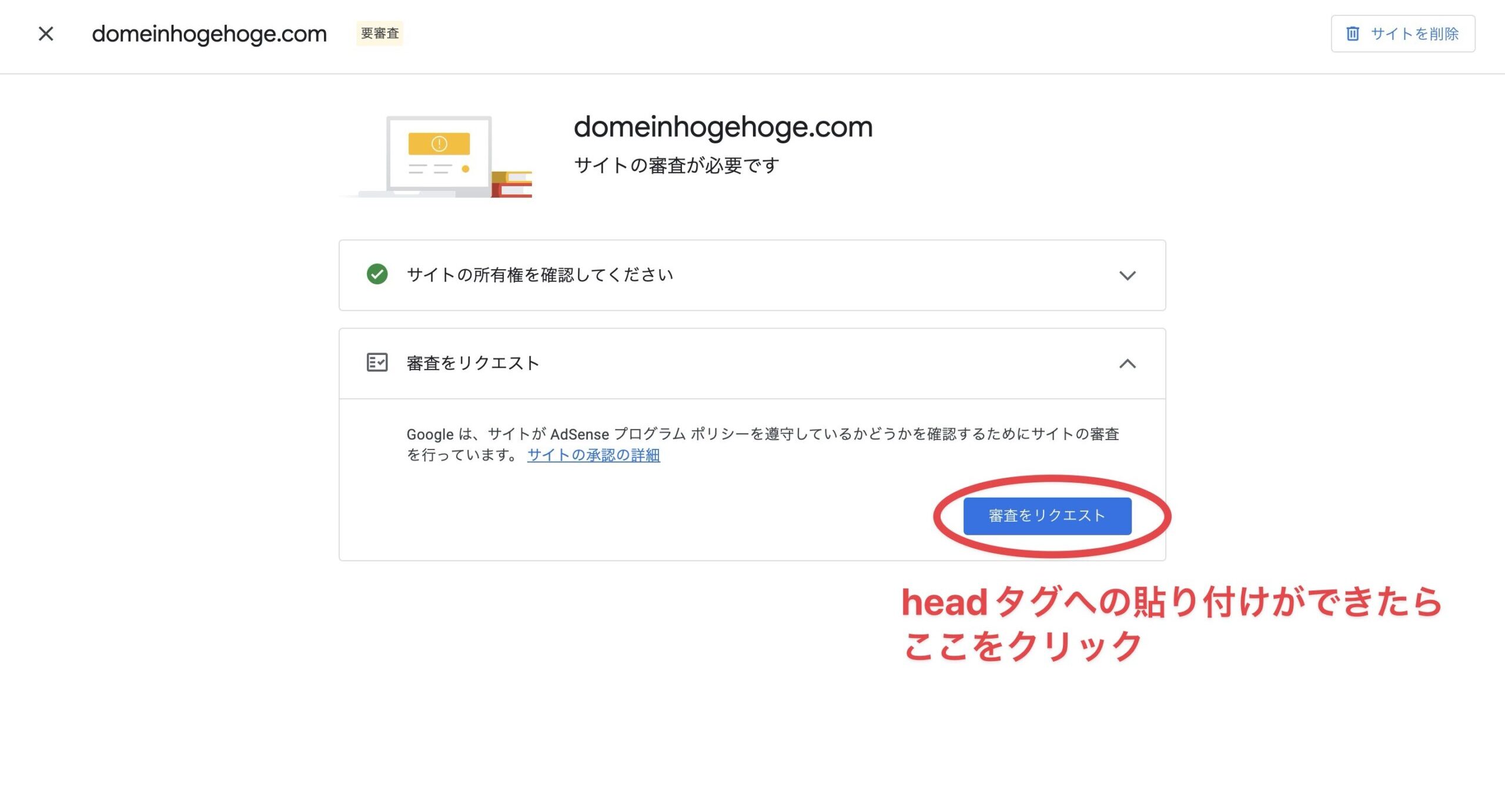This screenshot has width=1505, height=812.
Task: Click the サイトの審査が必要です subtitle text
Action: click(677, 166)
